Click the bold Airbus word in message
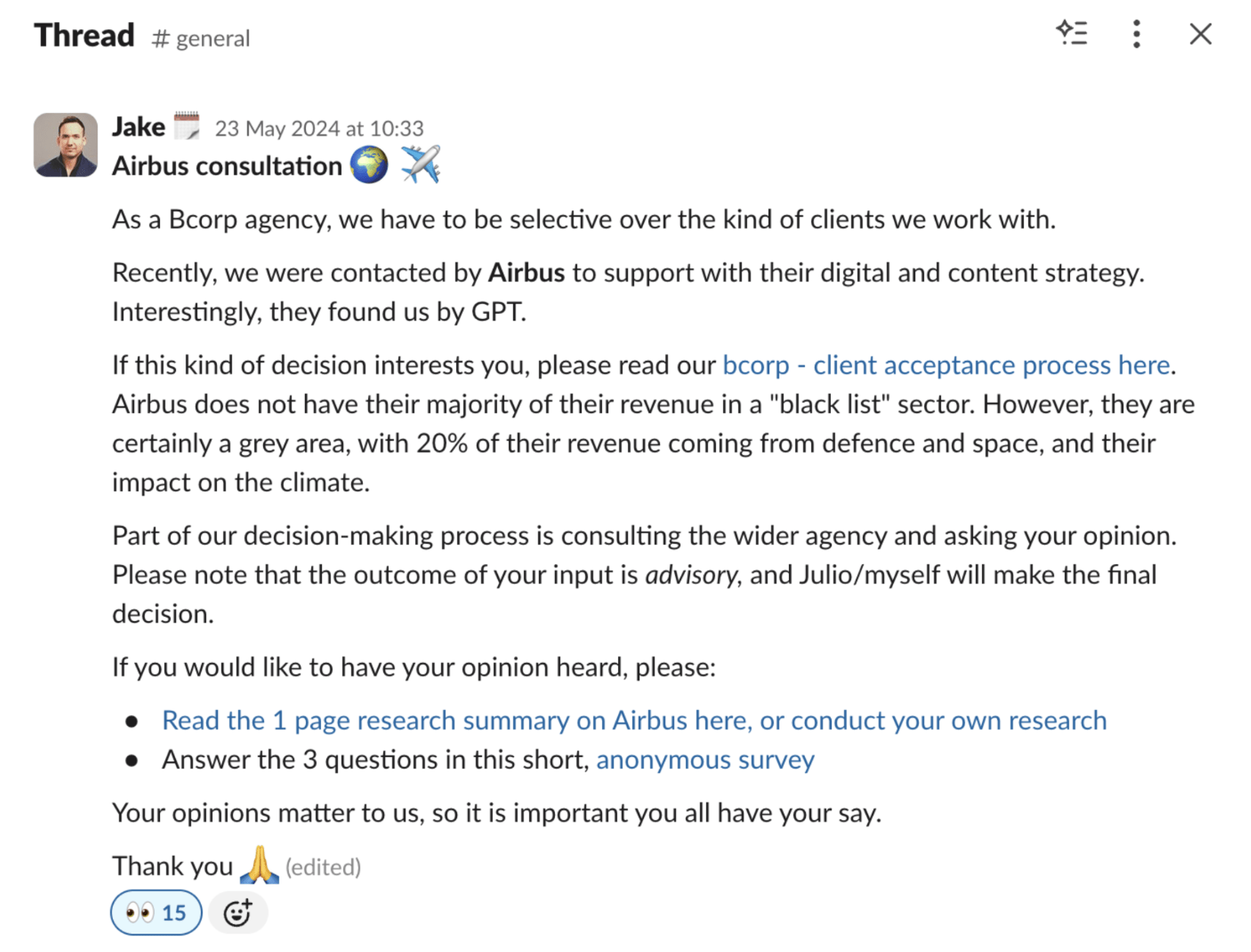 526,273
